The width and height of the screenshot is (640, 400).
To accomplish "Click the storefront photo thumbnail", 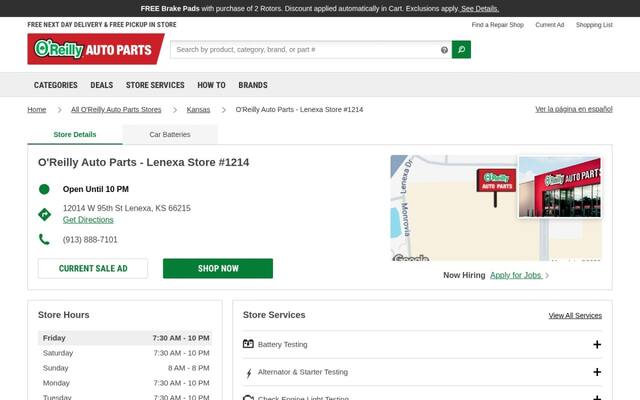I will (x=560, y=187).
